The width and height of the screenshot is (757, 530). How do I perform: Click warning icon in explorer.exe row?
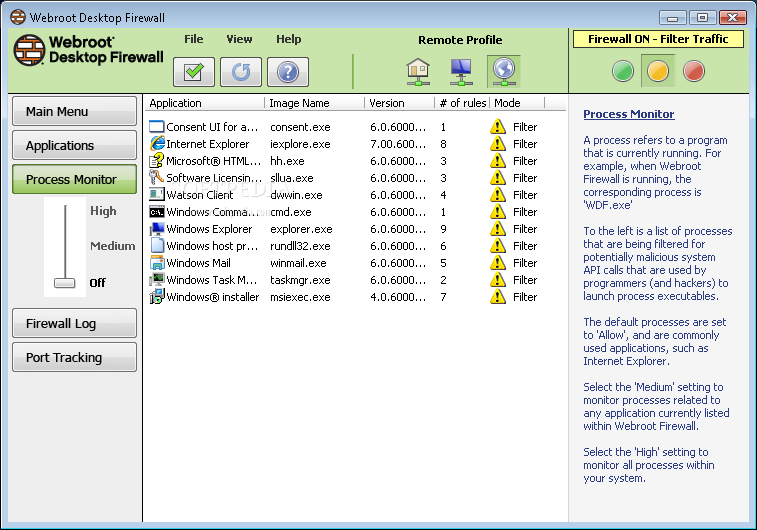[498, 229]
